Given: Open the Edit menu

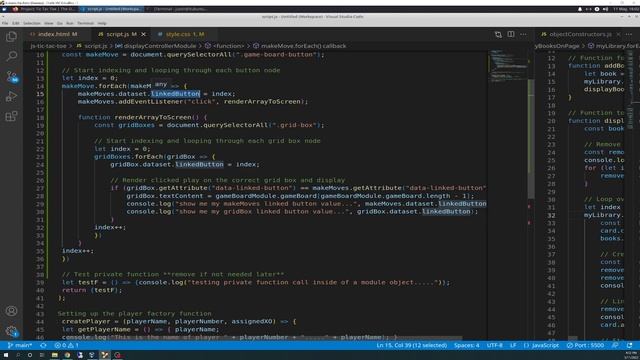Looking at the screenshot, I should pyautogui.click(x=16, y=23).
